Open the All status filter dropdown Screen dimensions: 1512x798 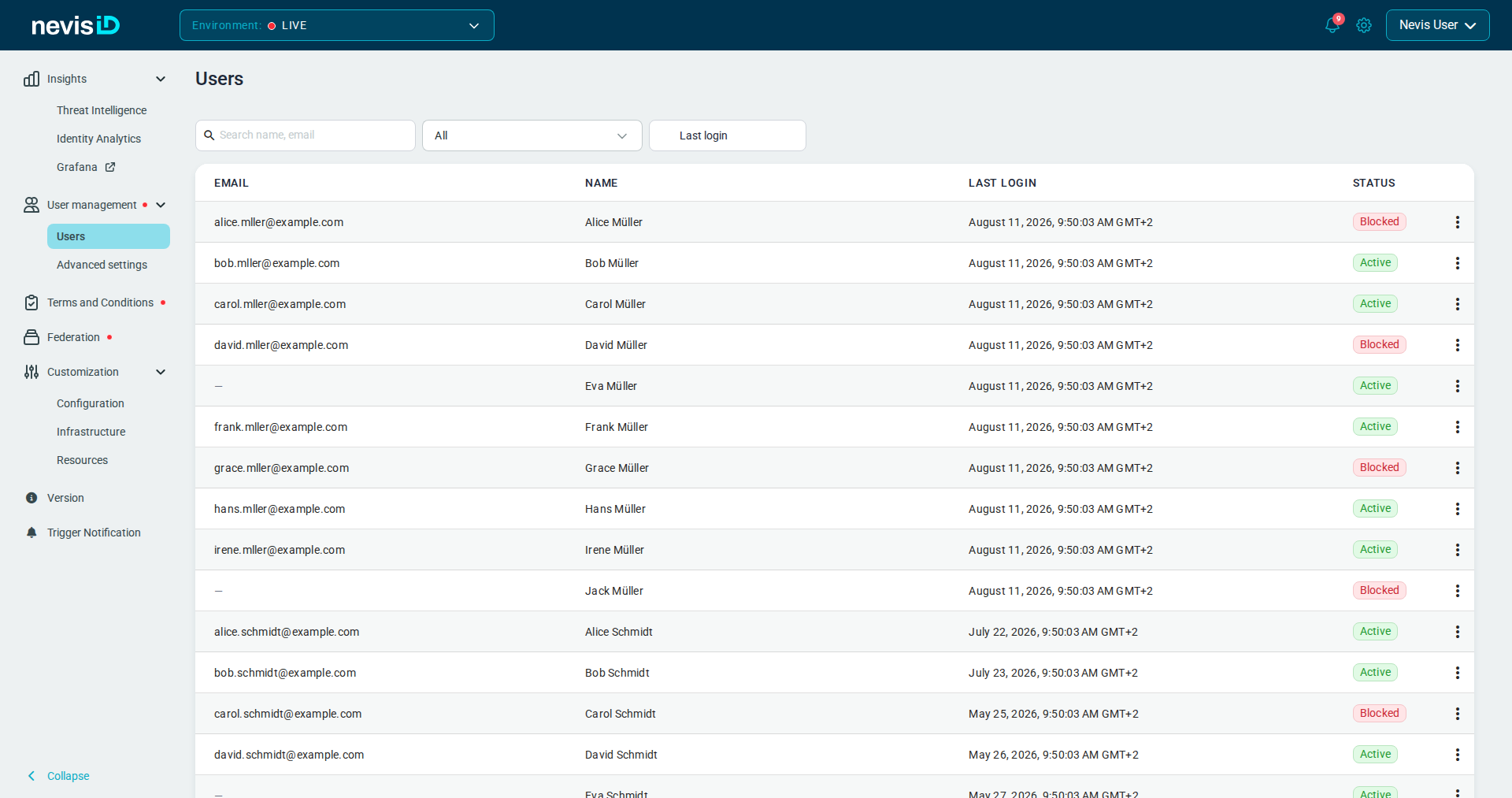click(x=532, y=135)
